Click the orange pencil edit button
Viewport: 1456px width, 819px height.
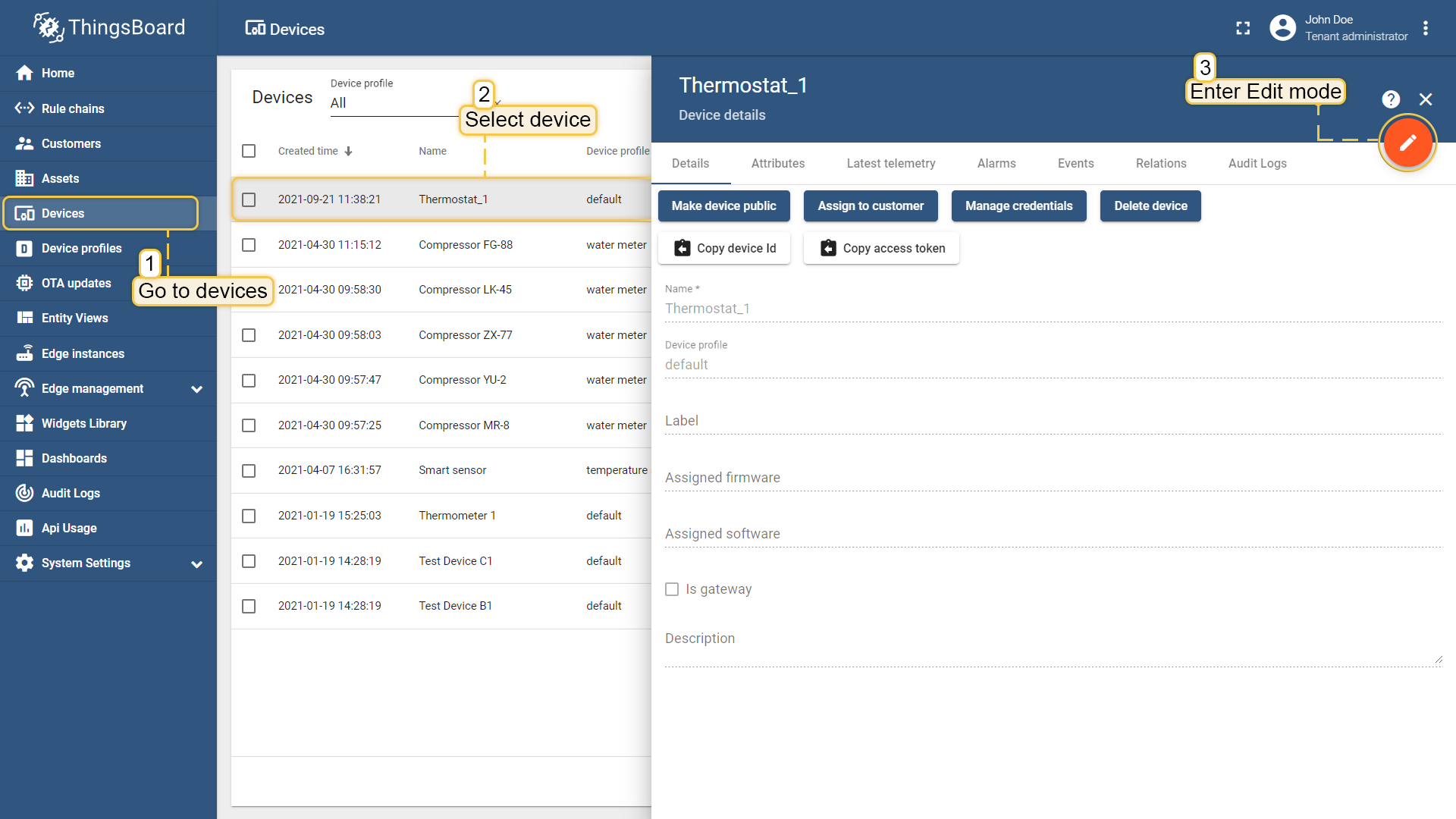click(x=1407, y=143)
